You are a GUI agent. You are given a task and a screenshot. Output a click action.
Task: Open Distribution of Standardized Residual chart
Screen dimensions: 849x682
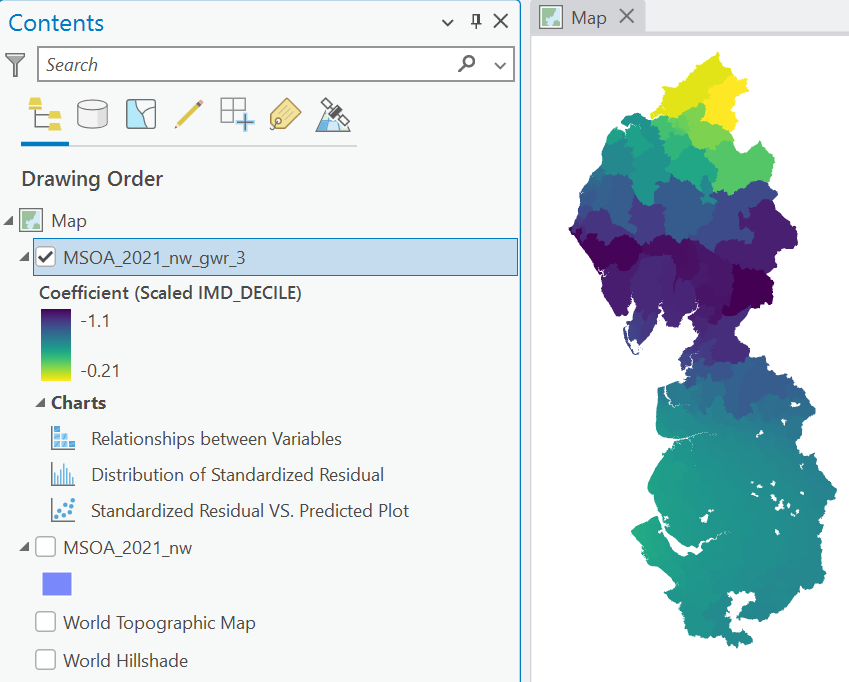237,475
